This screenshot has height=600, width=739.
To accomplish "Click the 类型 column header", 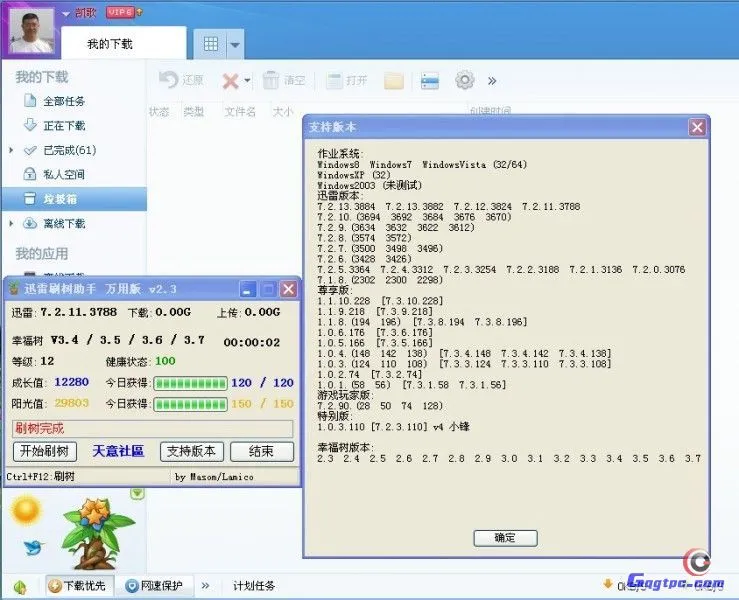I will 194,112.
